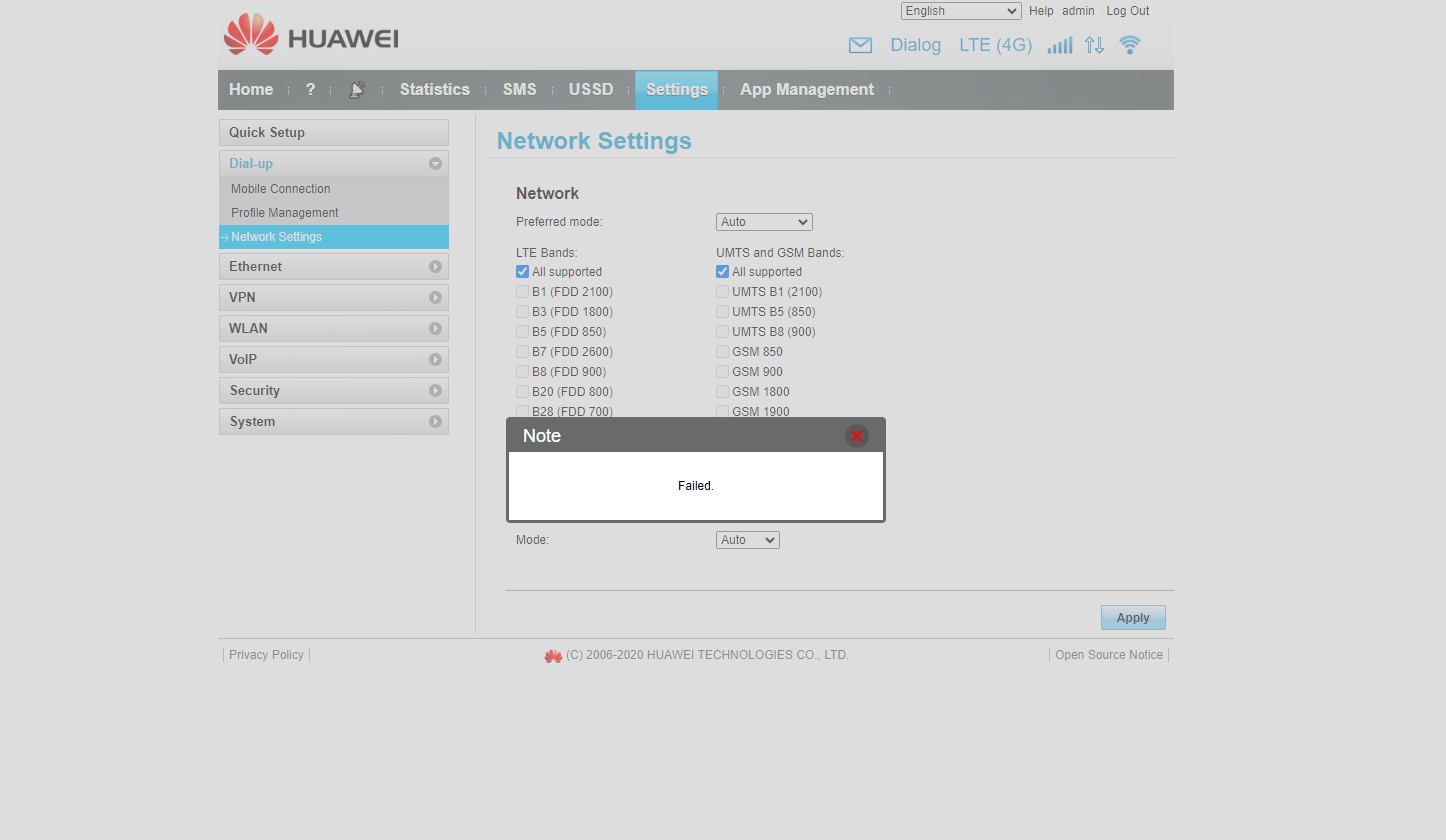Check the GSM 850 band

tap(722, 352)
